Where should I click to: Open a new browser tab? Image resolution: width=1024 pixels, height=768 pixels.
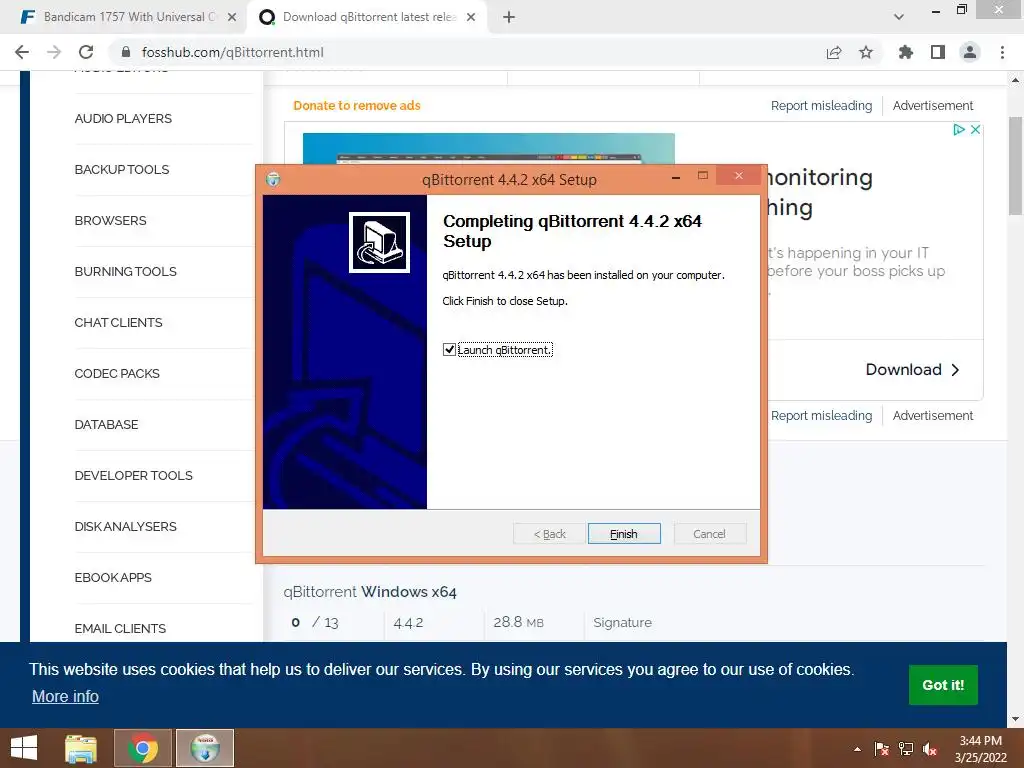coord(509,17)
